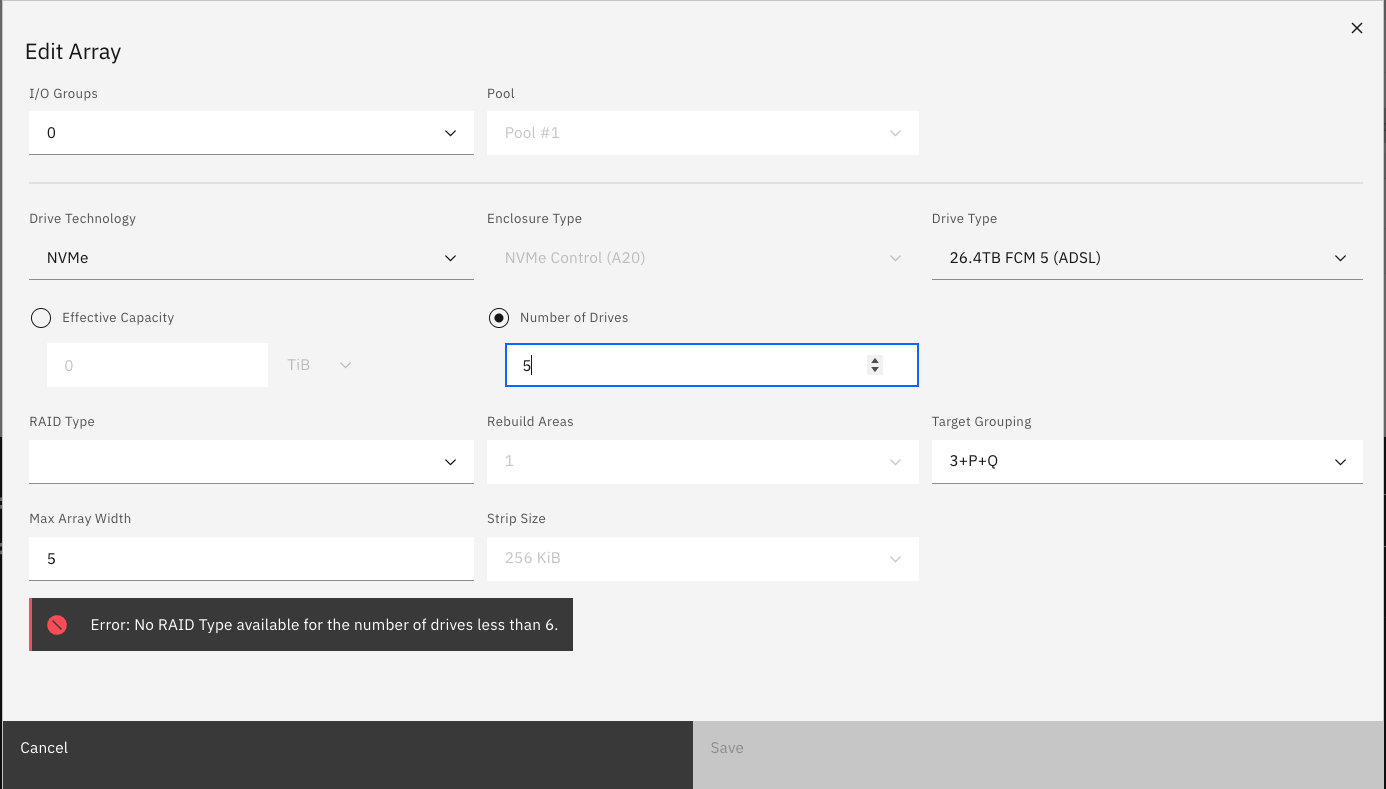Click the red error icon in notification
The image size is (1386, 789).
tap(57, 625)
